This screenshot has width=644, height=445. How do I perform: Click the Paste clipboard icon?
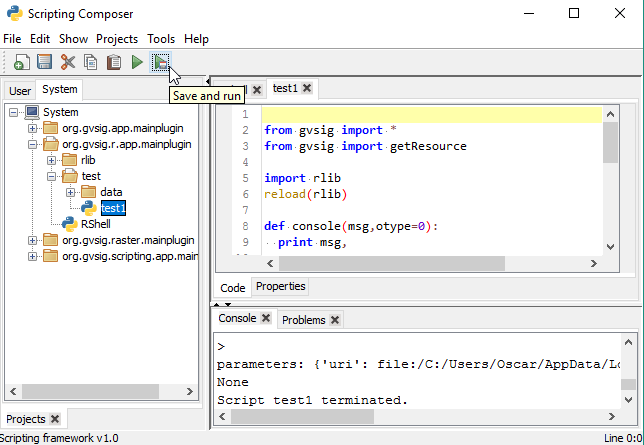pyautogui.click(x=114, y=62)
